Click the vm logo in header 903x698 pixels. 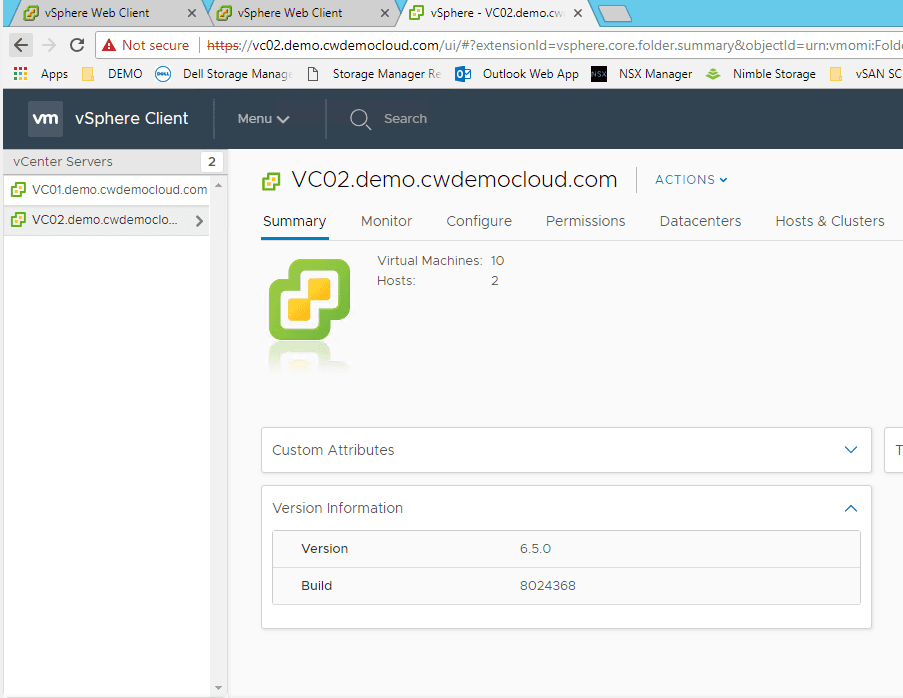45,119
